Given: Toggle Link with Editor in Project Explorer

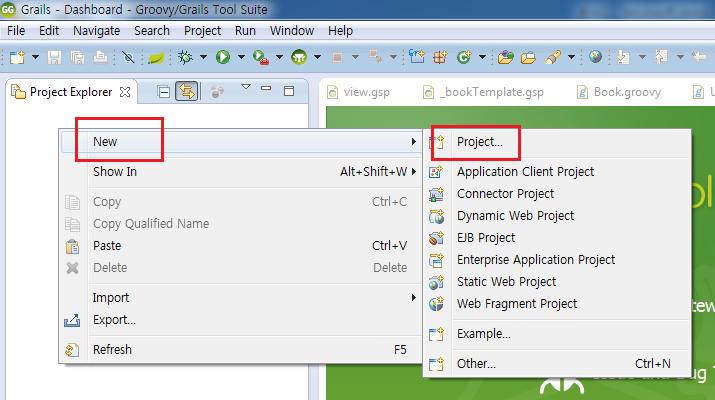Looking at the screenshot, I should click(x=187, y=91).
